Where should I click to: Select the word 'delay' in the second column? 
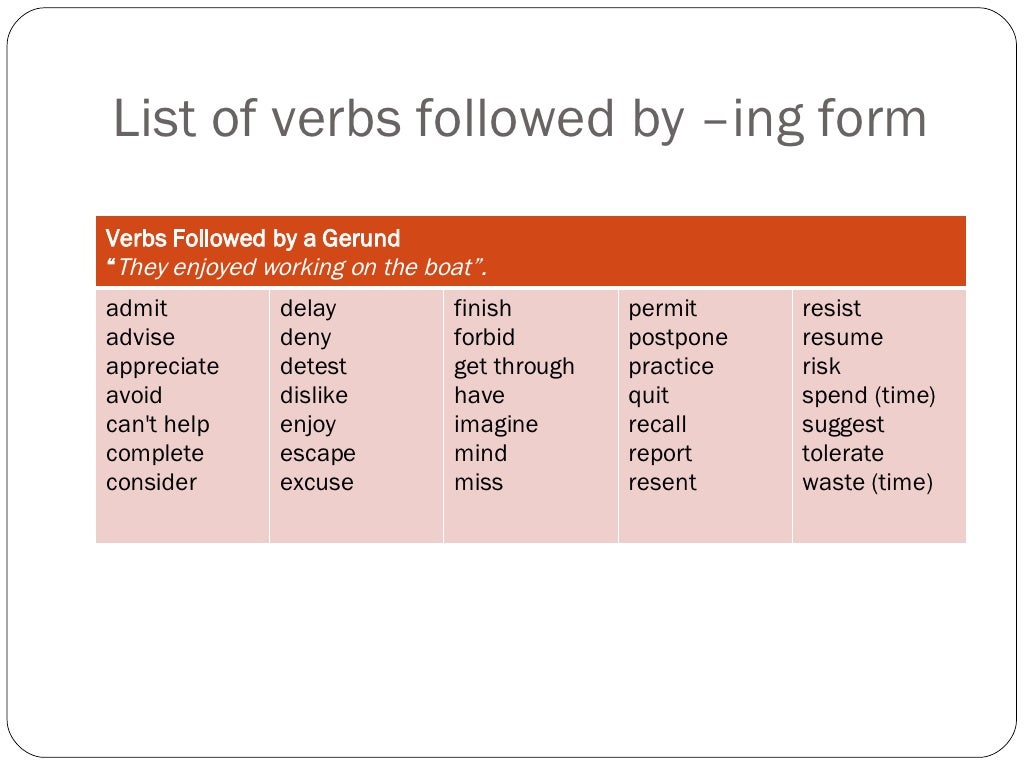[308, 308]
